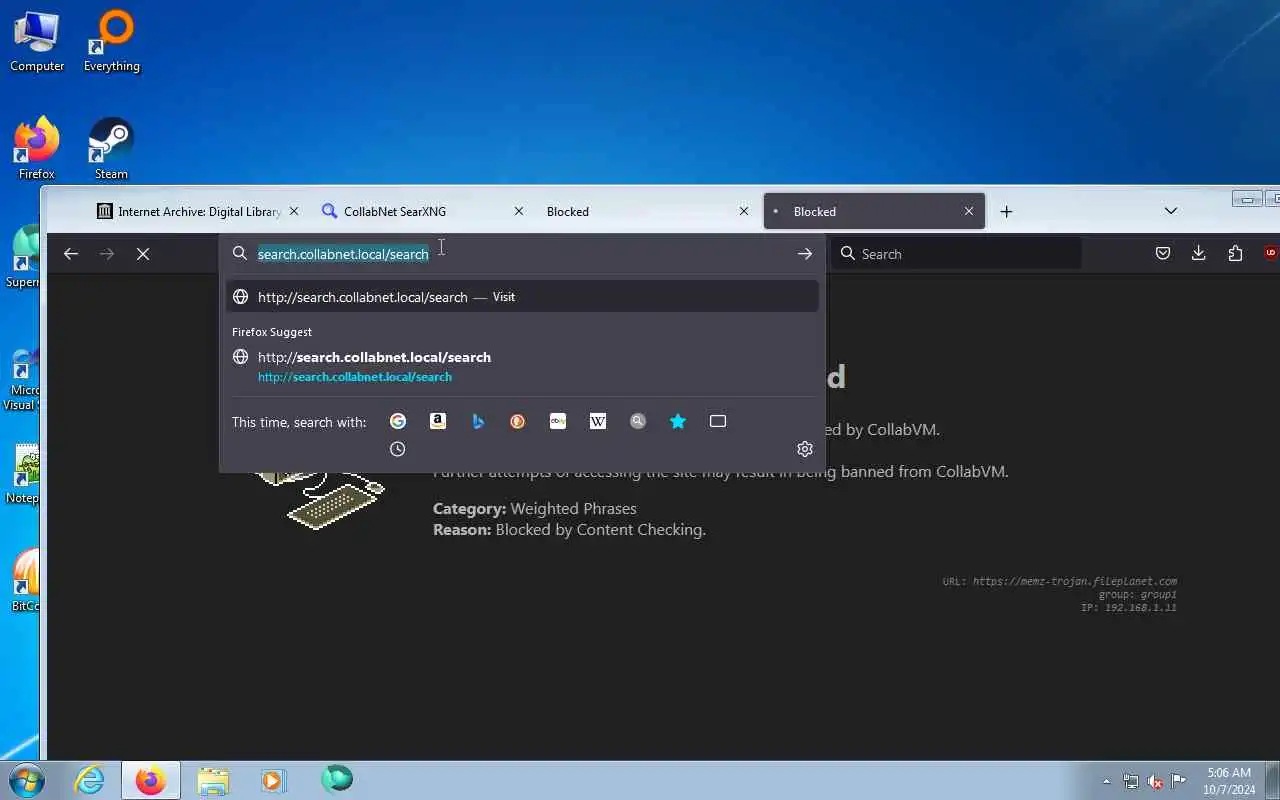The width and height of the screenshot is (1280, 800).
Task: Search this time with DuckDuckGo
Action: pyautogui.click(x=518, y=421)
